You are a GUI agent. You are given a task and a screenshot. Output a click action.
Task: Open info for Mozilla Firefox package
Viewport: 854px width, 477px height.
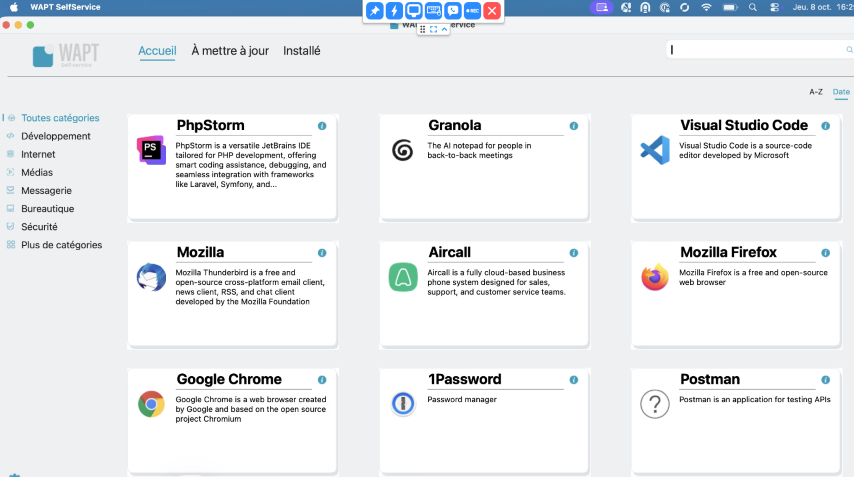point(826,253)
